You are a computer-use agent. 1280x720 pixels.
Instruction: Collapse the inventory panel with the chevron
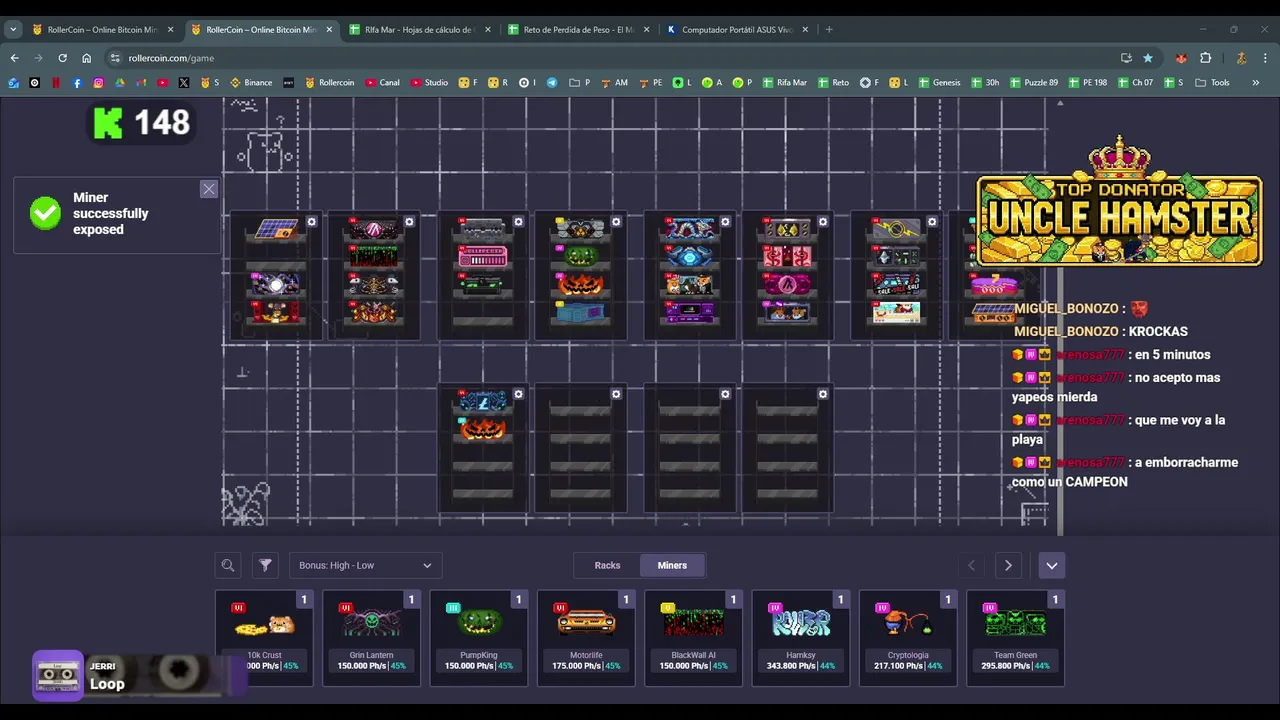1052,565
